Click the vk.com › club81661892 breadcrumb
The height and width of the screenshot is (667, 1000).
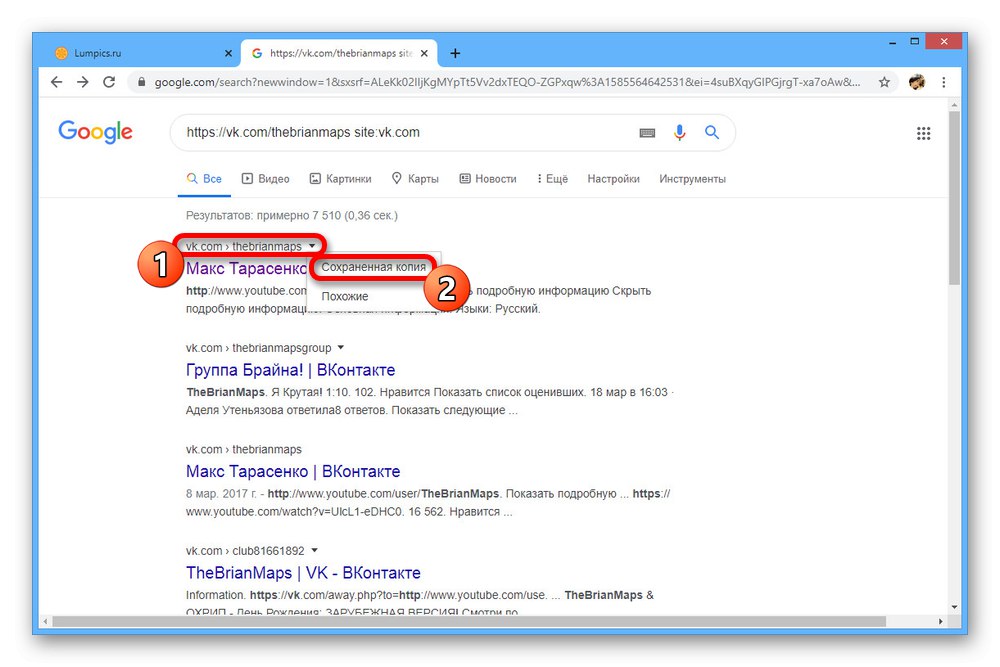246,551
